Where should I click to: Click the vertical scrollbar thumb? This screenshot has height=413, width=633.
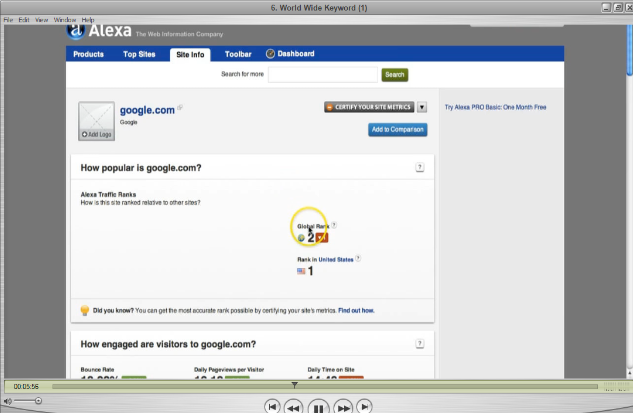(629, 50)
